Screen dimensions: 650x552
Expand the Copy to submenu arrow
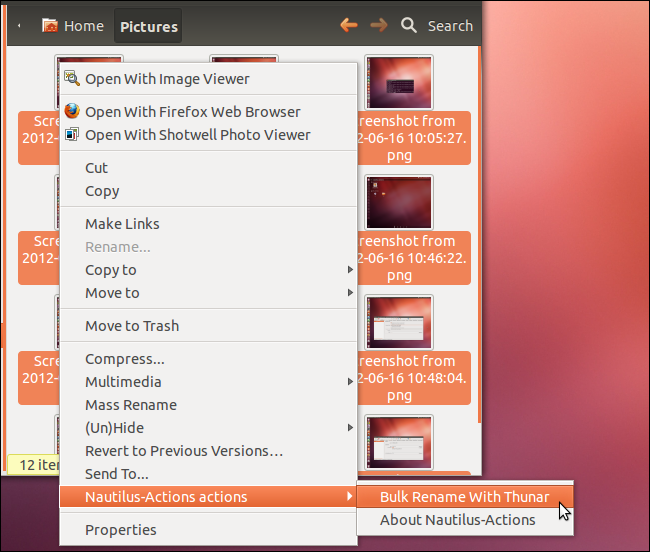pos(350,270)
